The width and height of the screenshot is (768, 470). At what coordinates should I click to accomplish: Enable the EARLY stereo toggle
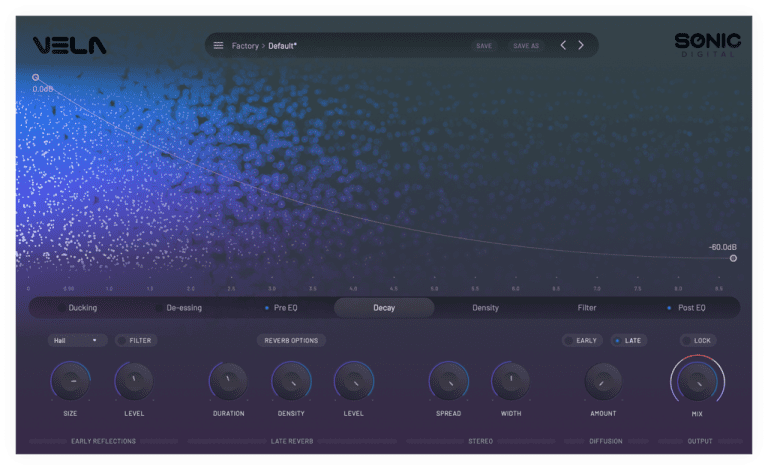pos(582,340)
